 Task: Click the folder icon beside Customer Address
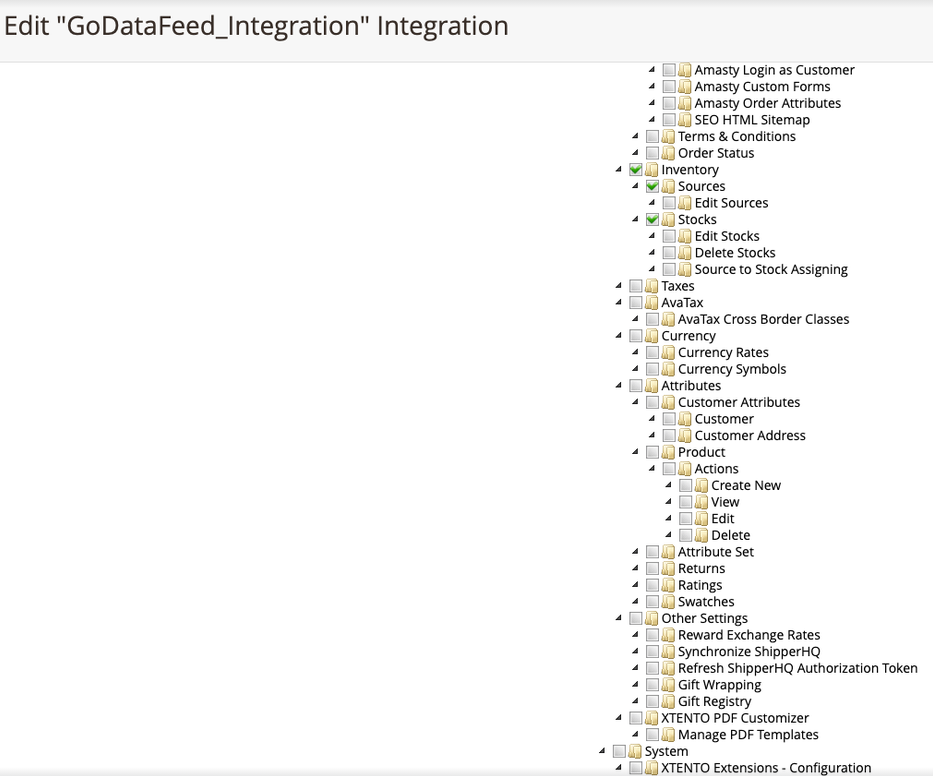[x=685, y=436]
